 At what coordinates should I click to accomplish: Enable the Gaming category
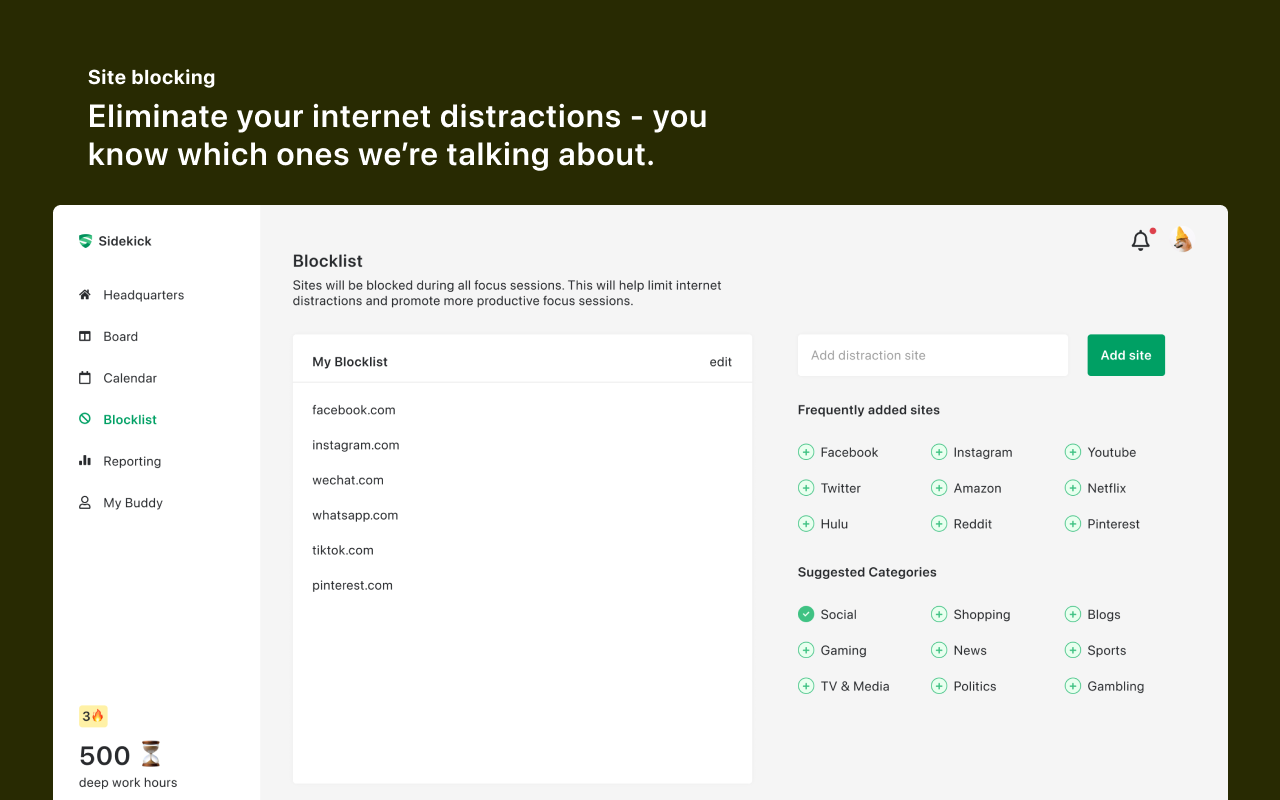(806, 650)
